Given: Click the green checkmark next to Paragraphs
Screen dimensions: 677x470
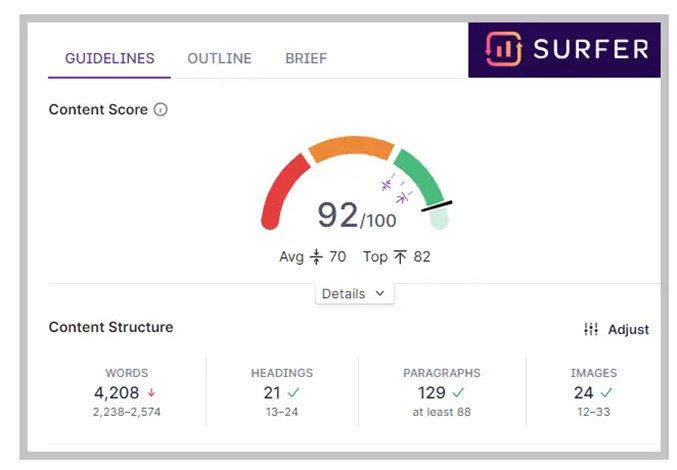Looking at the screenshot, I should (458, 393).
